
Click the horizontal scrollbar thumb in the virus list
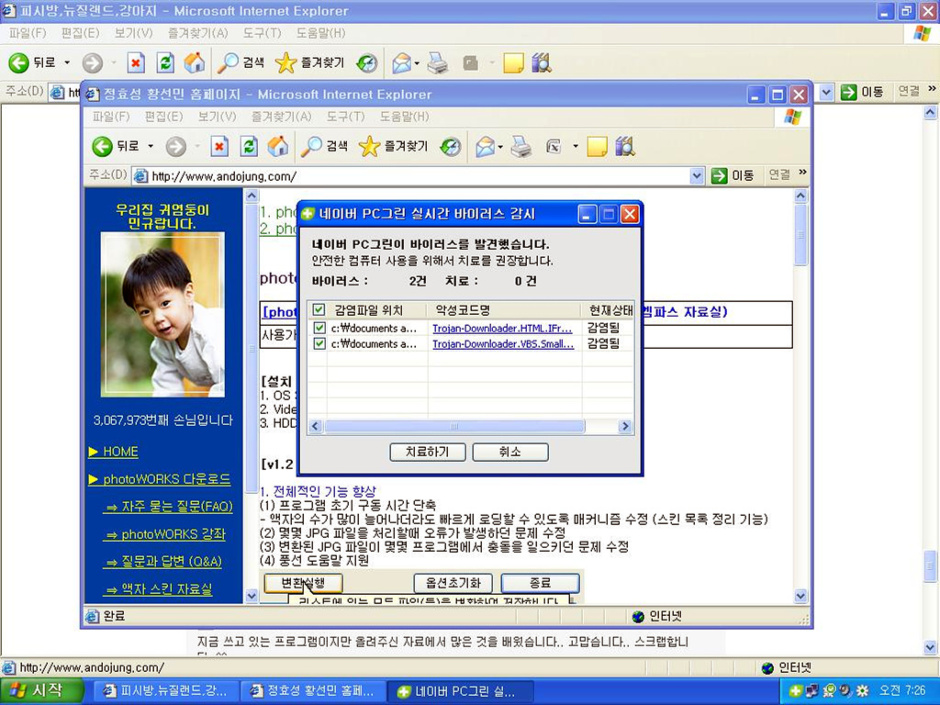tap(454, 426)
